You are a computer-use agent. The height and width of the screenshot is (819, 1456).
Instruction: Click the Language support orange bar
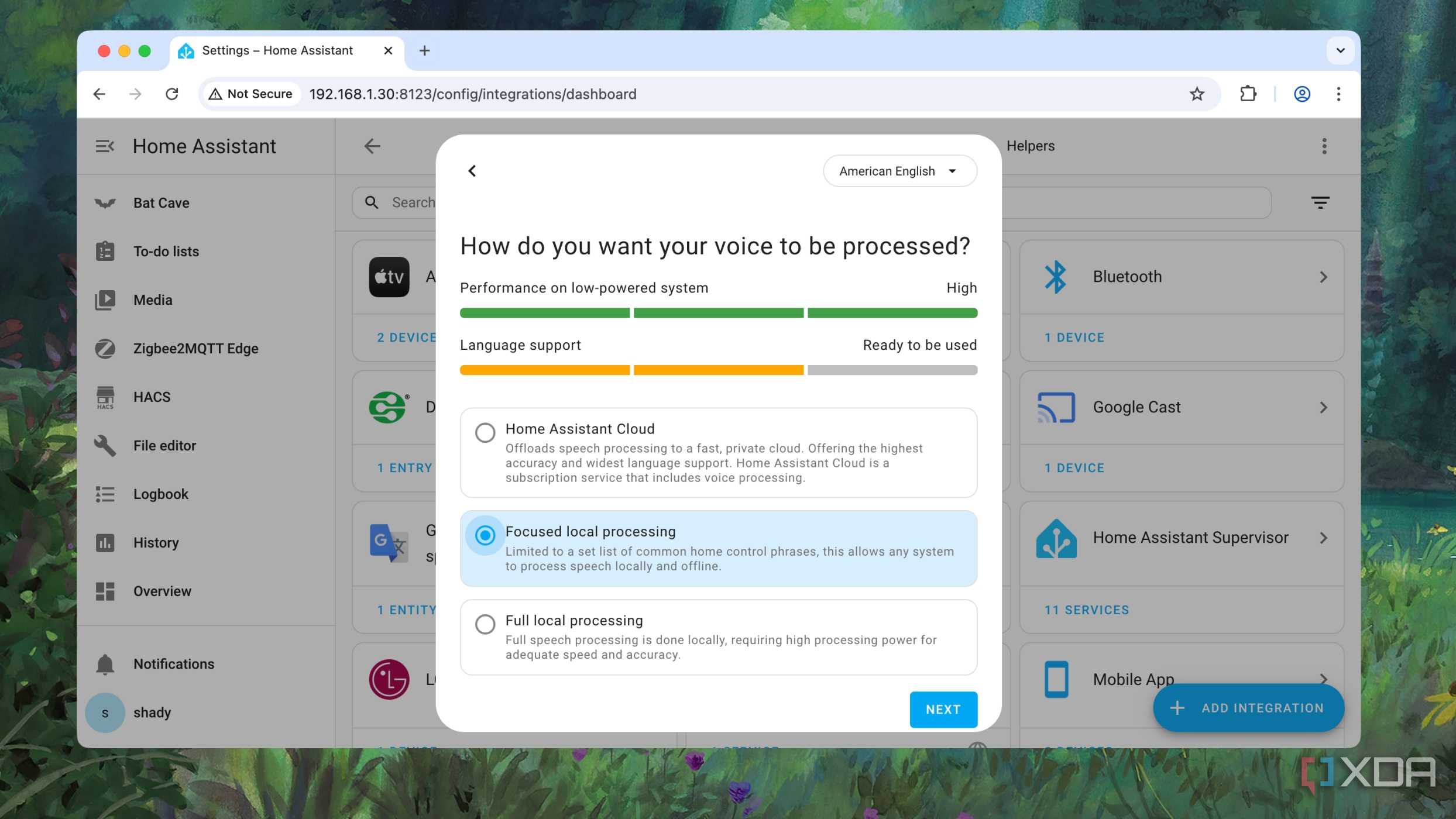(718, 370)
